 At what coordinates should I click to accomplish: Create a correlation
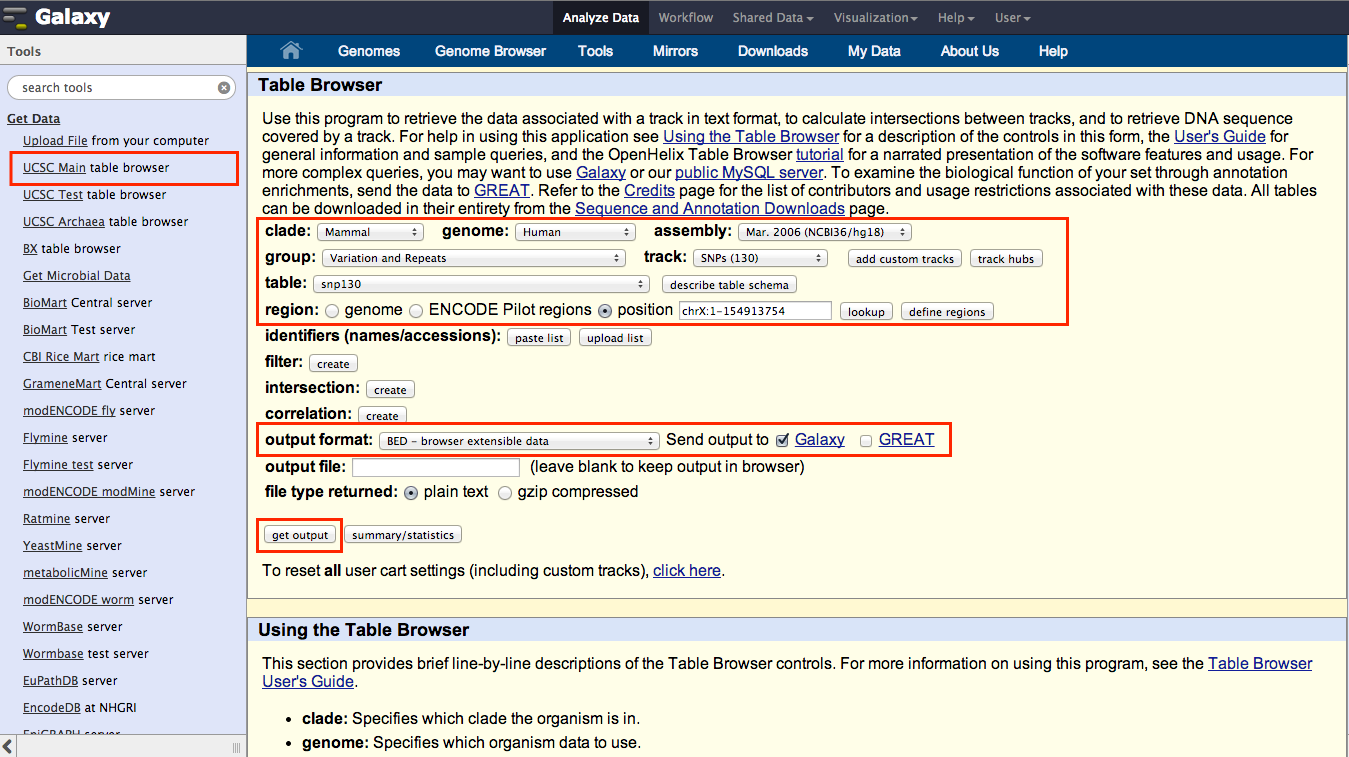pyautogui.click(x=382, y=416)
